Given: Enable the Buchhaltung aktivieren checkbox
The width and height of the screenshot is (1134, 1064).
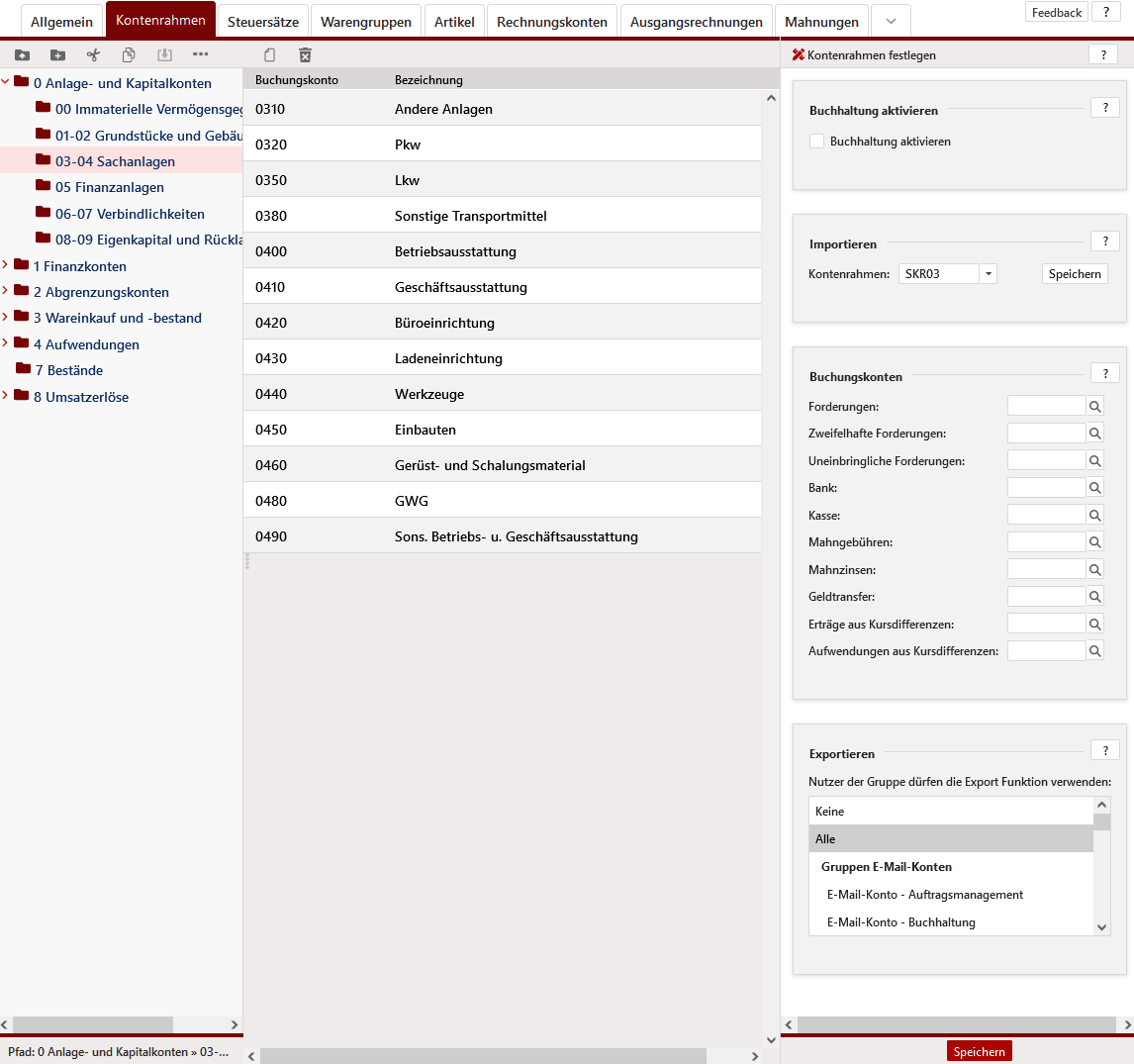Looking at the screenshot, I should coord(816,142).
